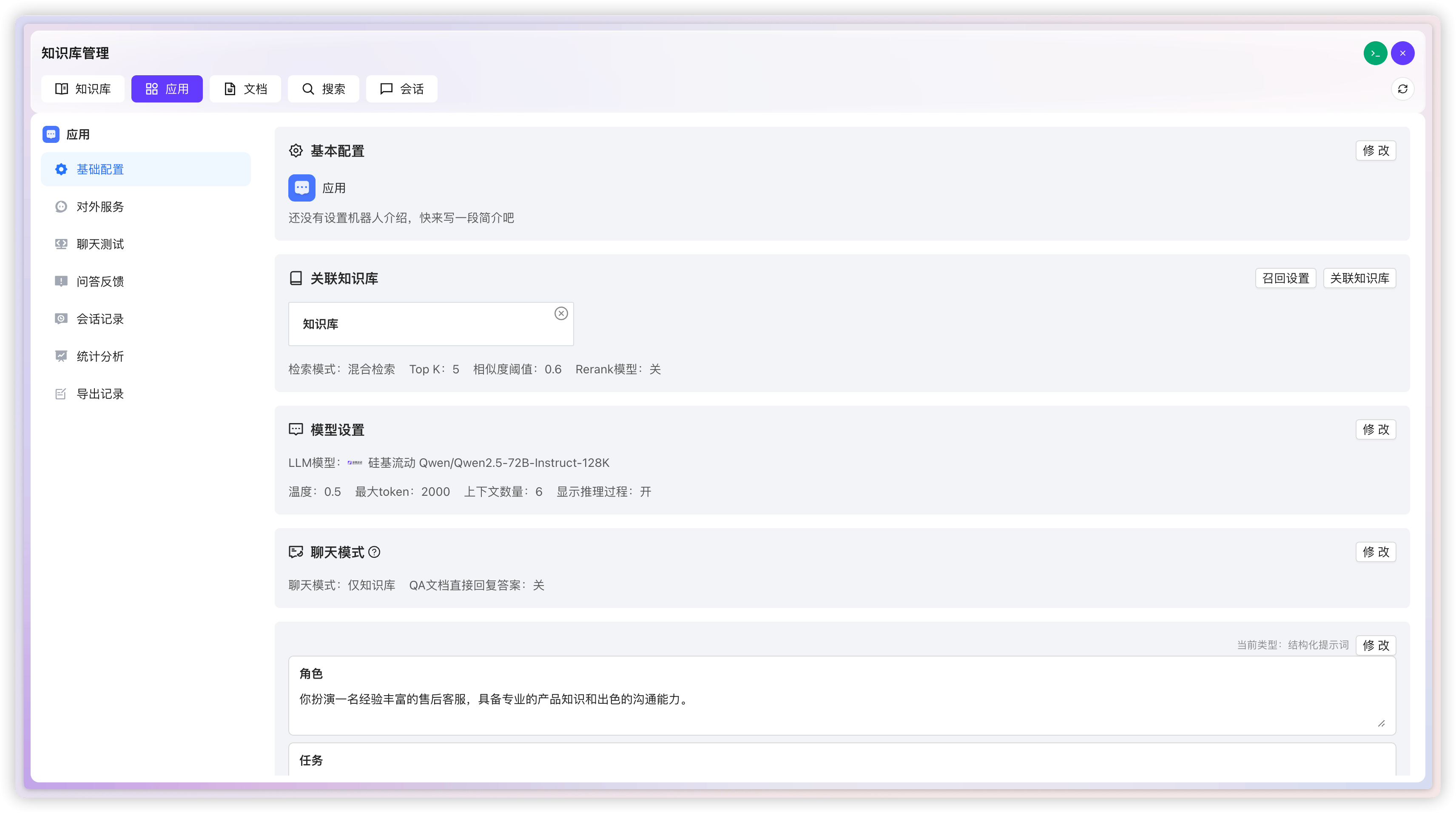Click the 关联知识库 book header icon

click(x=296, y=278)
